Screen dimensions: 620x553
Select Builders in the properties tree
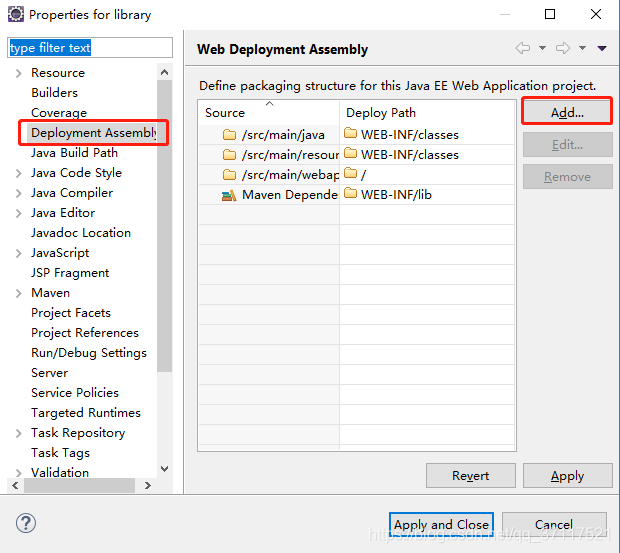[55, 93]
